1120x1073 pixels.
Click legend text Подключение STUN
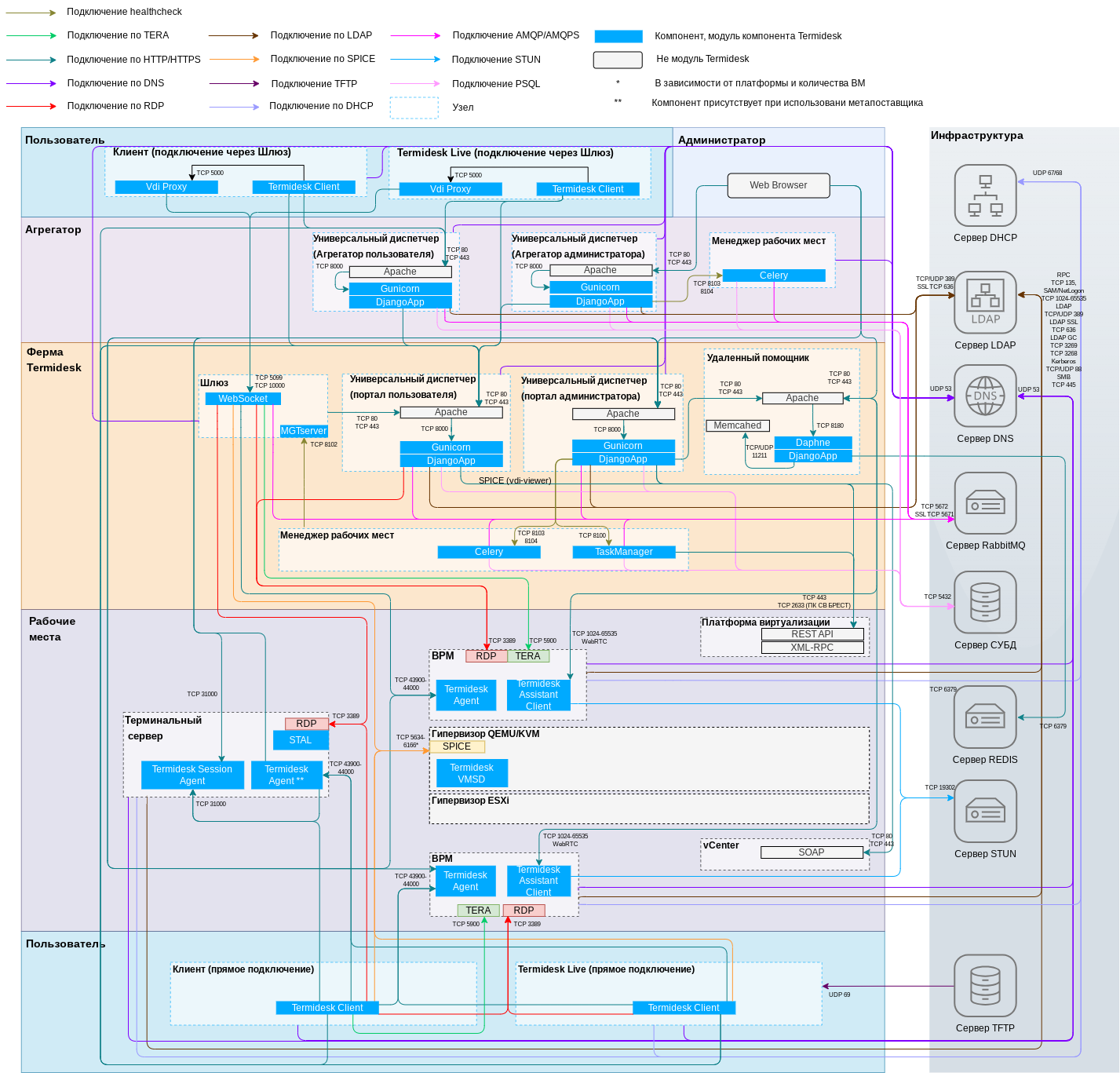point(496,60)
